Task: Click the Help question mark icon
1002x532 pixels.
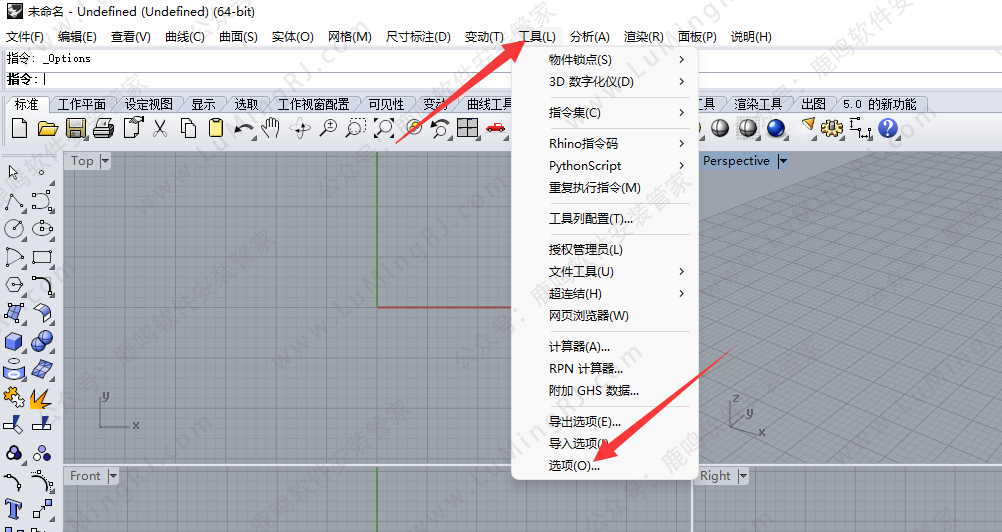Action: 888,128
